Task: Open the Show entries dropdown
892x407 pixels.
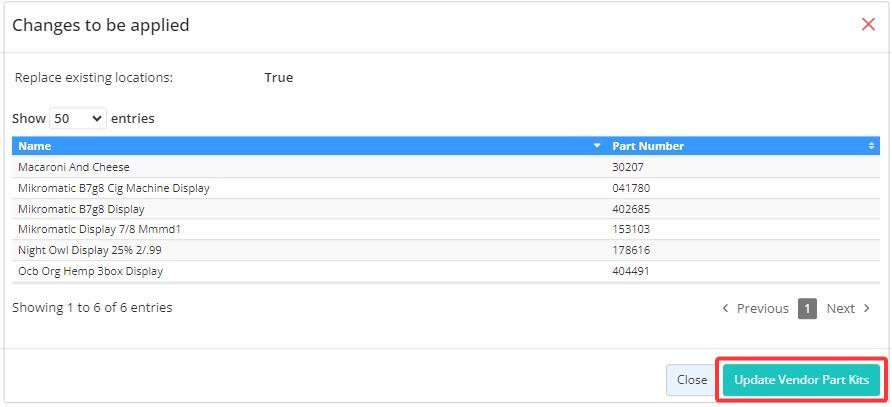Action: pyautogui.click(x=78, y=118)
